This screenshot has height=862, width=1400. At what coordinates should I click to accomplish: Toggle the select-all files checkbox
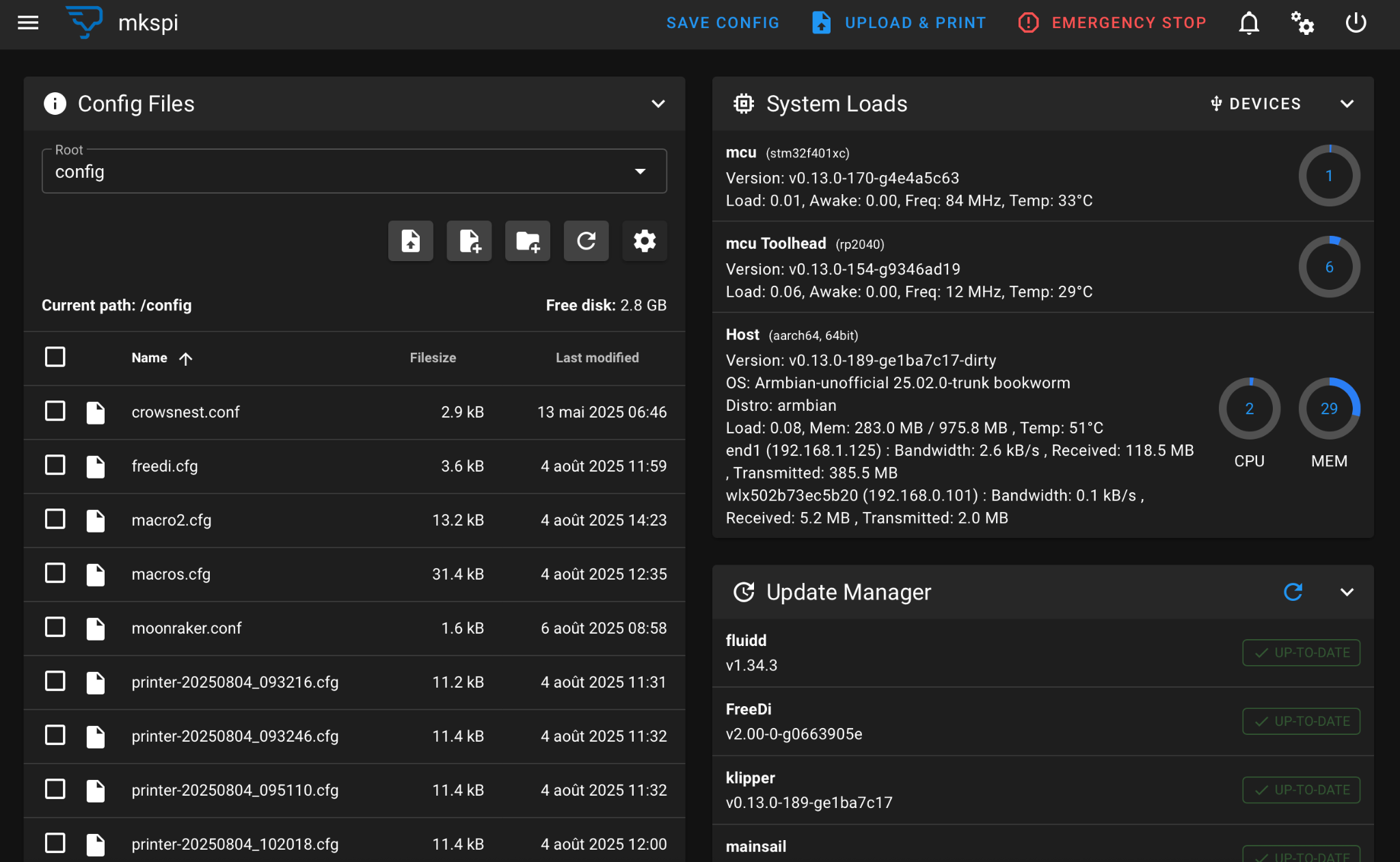tap(55, 357)
